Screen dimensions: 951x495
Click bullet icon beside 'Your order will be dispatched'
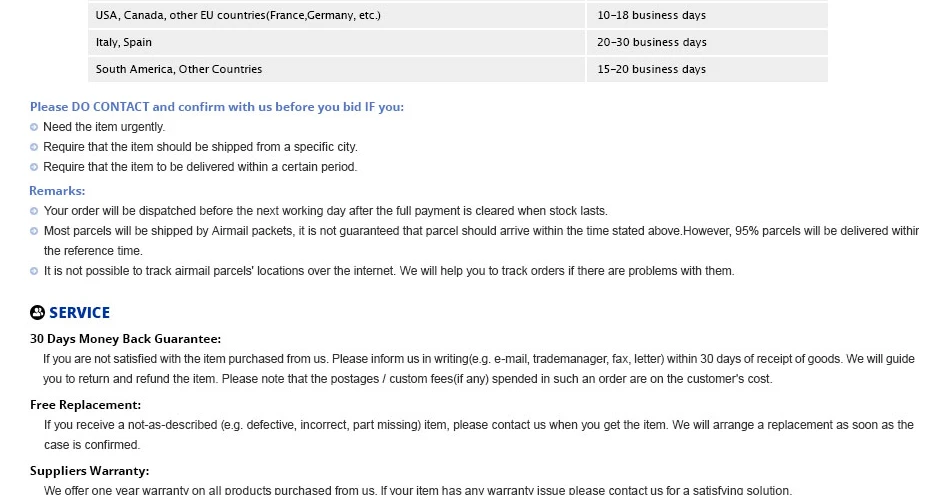point(34,212)
